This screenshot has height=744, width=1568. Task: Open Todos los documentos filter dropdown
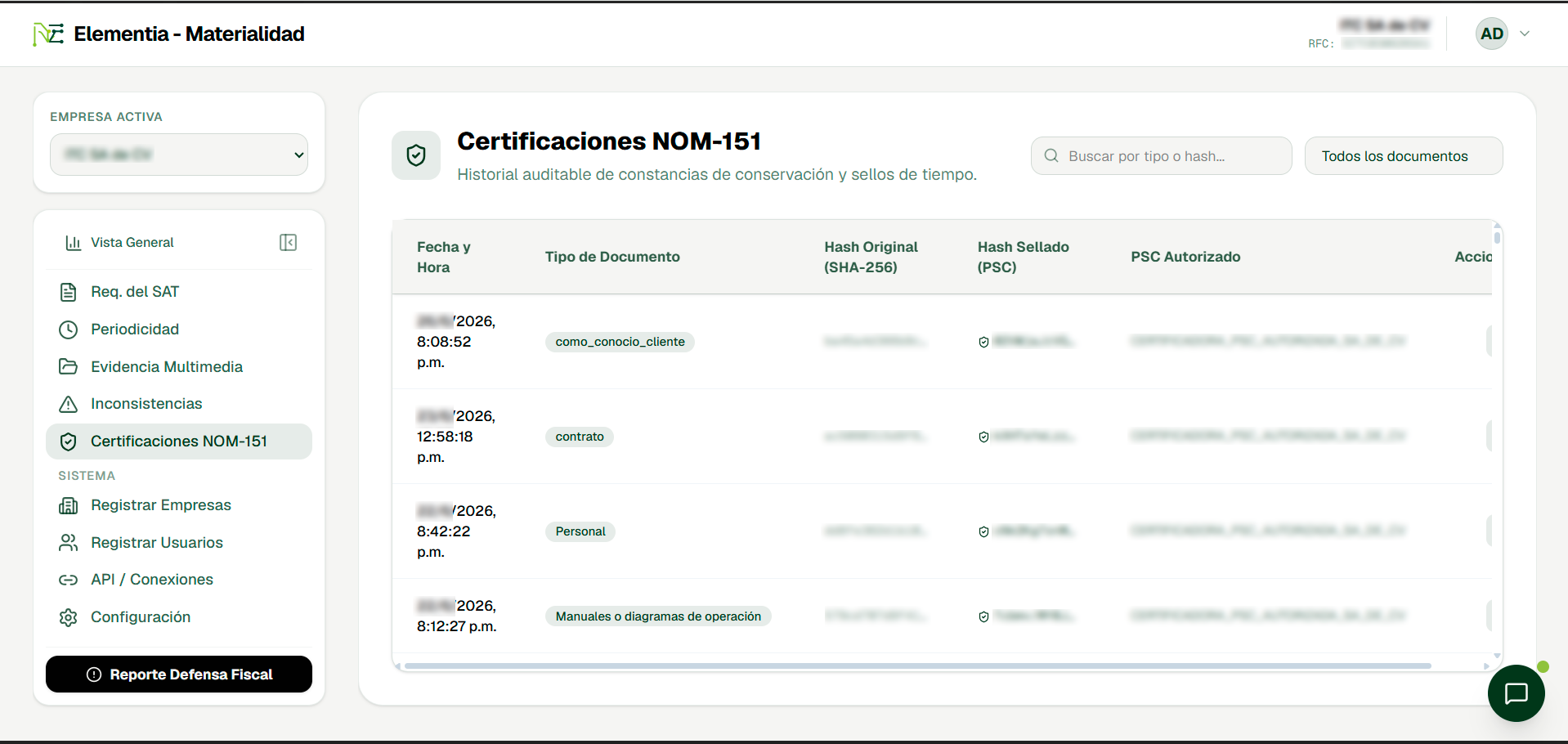1404,156
